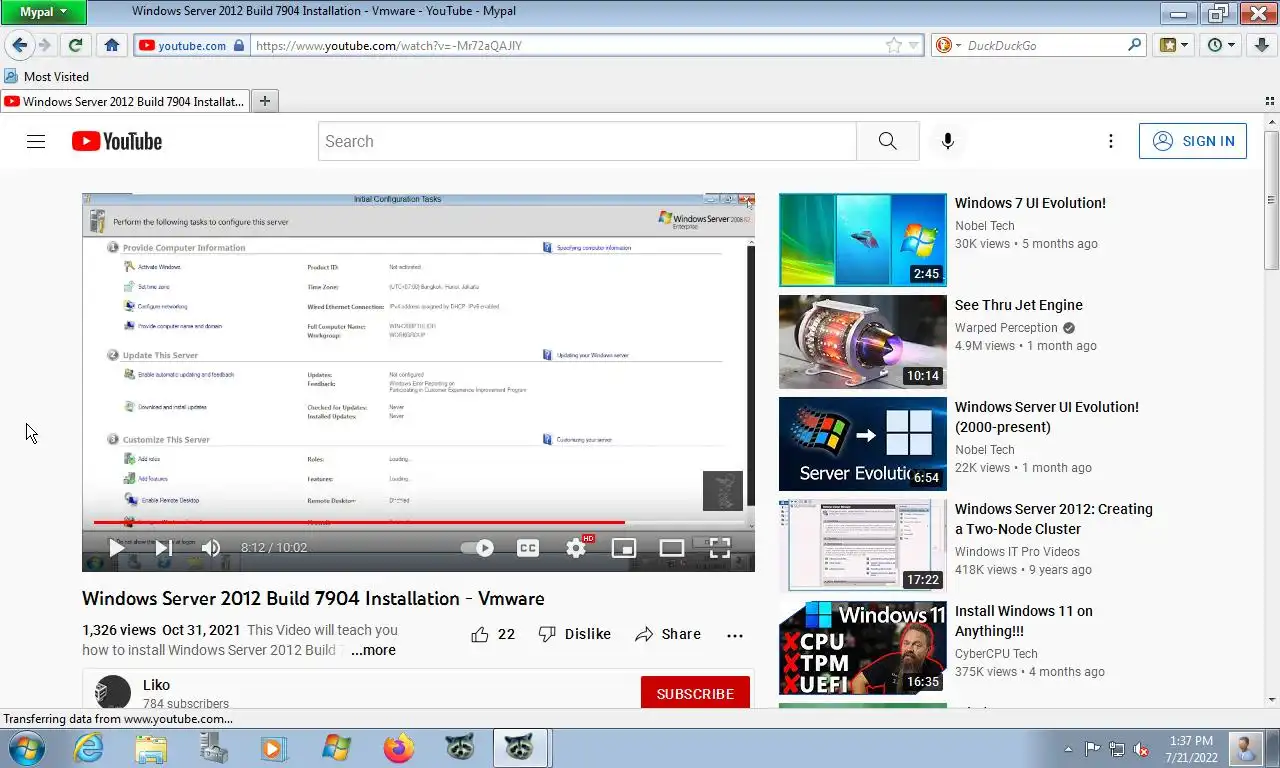
Task: Launch Firefox from the taskbar
Action: (398, 748)
